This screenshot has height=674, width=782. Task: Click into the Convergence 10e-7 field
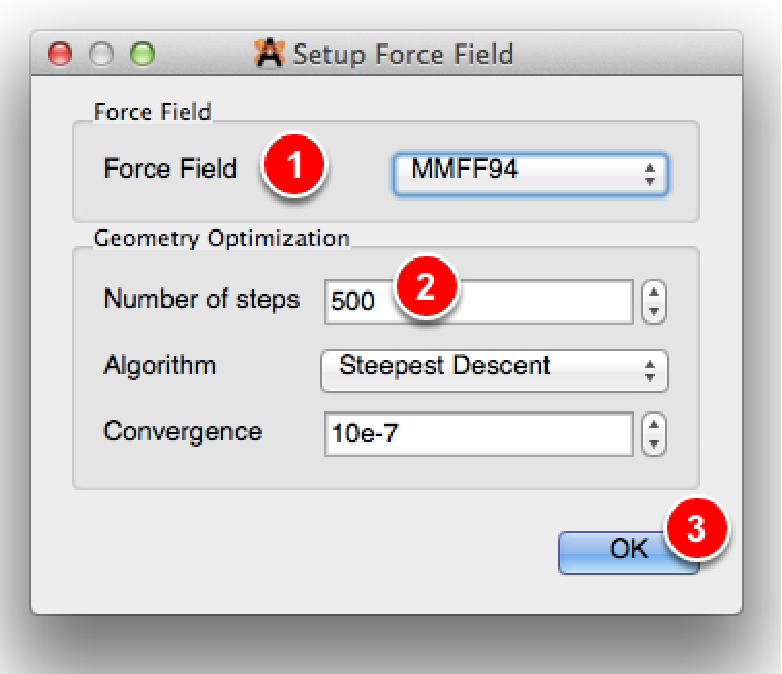[x=478, y=434]
